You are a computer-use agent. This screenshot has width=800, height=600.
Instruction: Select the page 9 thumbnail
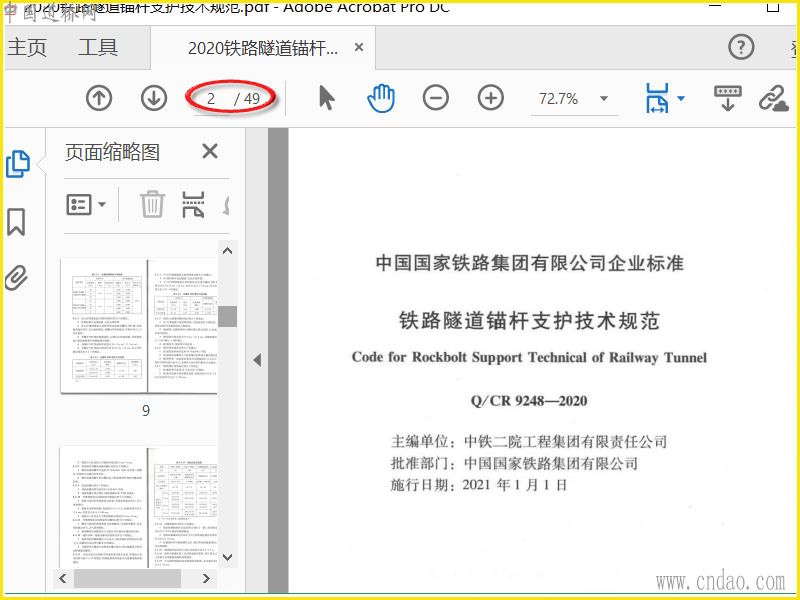coord(139,326)
